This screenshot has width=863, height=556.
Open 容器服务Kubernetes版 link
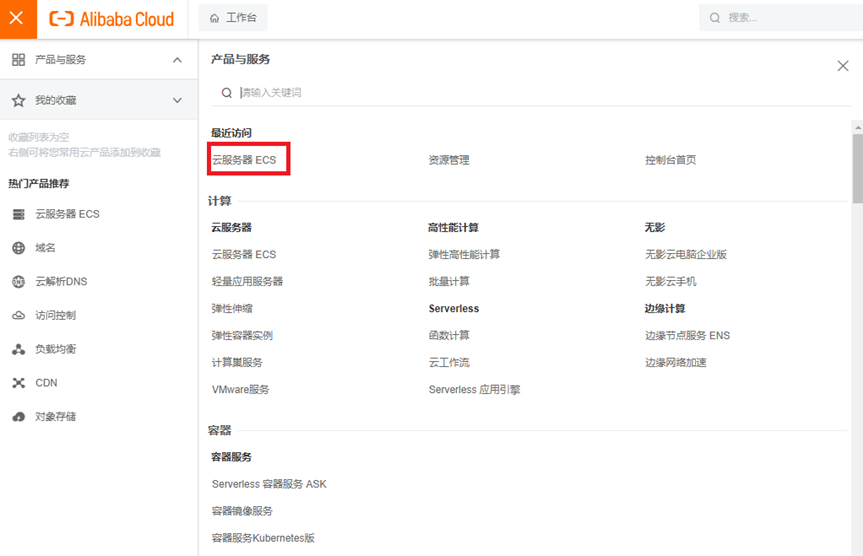click(x=263, y=538)
